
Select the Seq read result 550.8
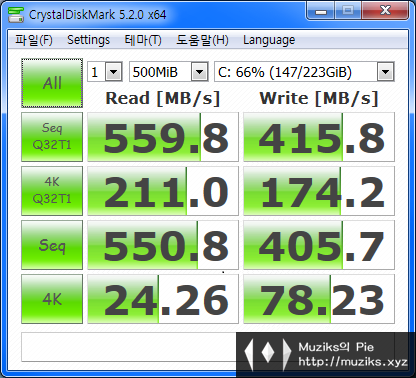[163, 245]
